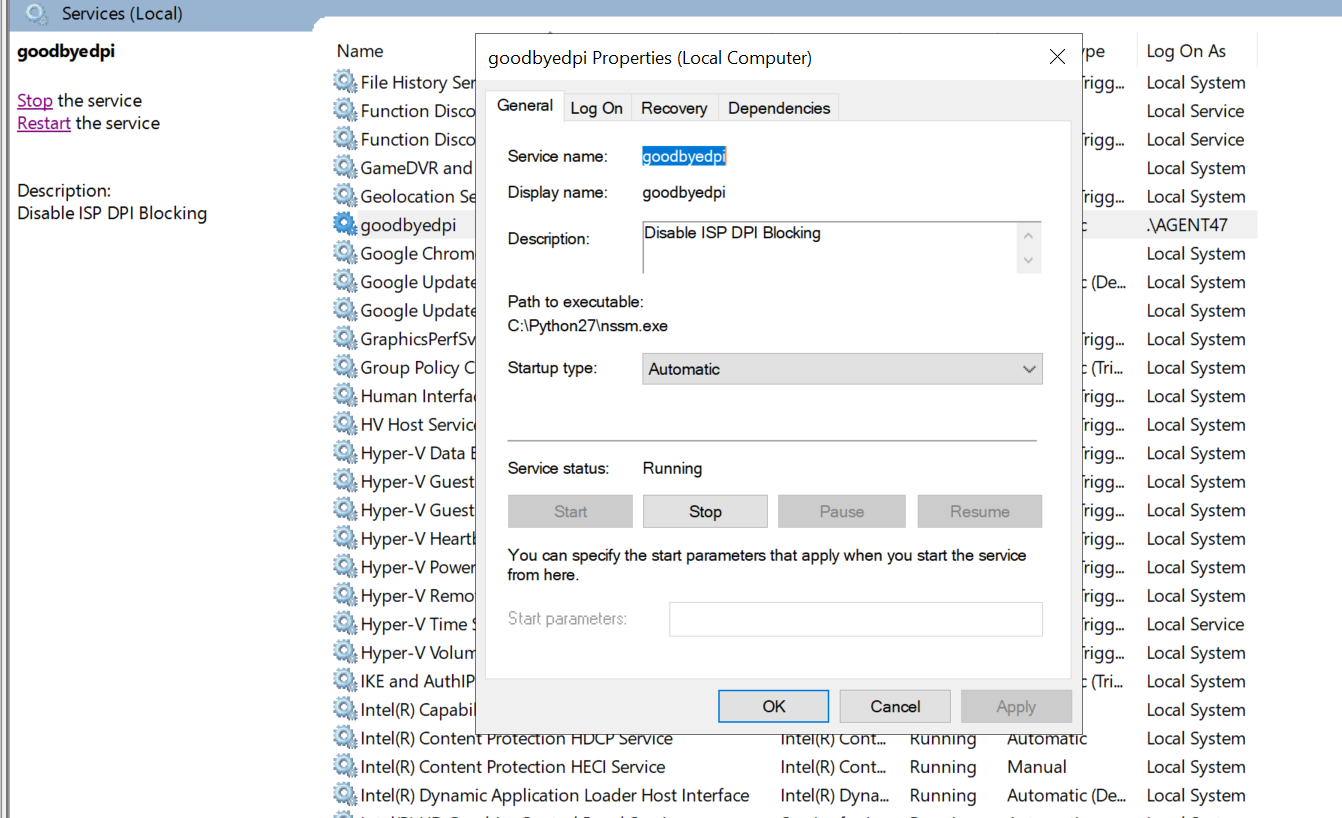Click the Stop button in Properties dialog
This screenshot has height=818, width=1342.
(x=705, y=511)
